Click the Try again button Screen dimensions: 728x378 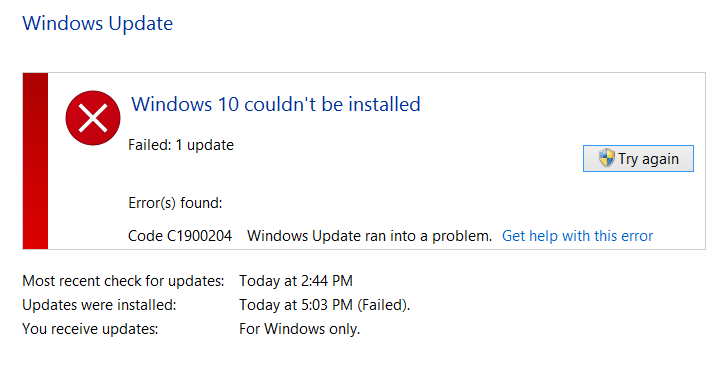pyautogui.click(x=638, y=158)
